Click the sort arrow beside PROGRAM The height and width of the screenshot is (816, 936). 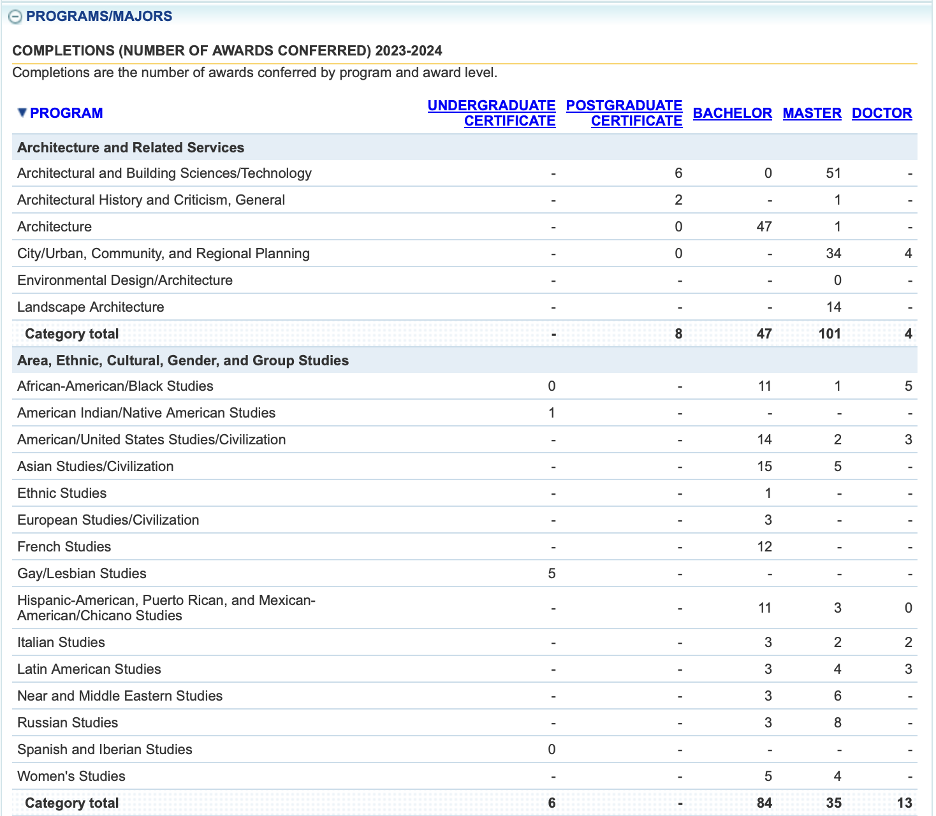21,113
